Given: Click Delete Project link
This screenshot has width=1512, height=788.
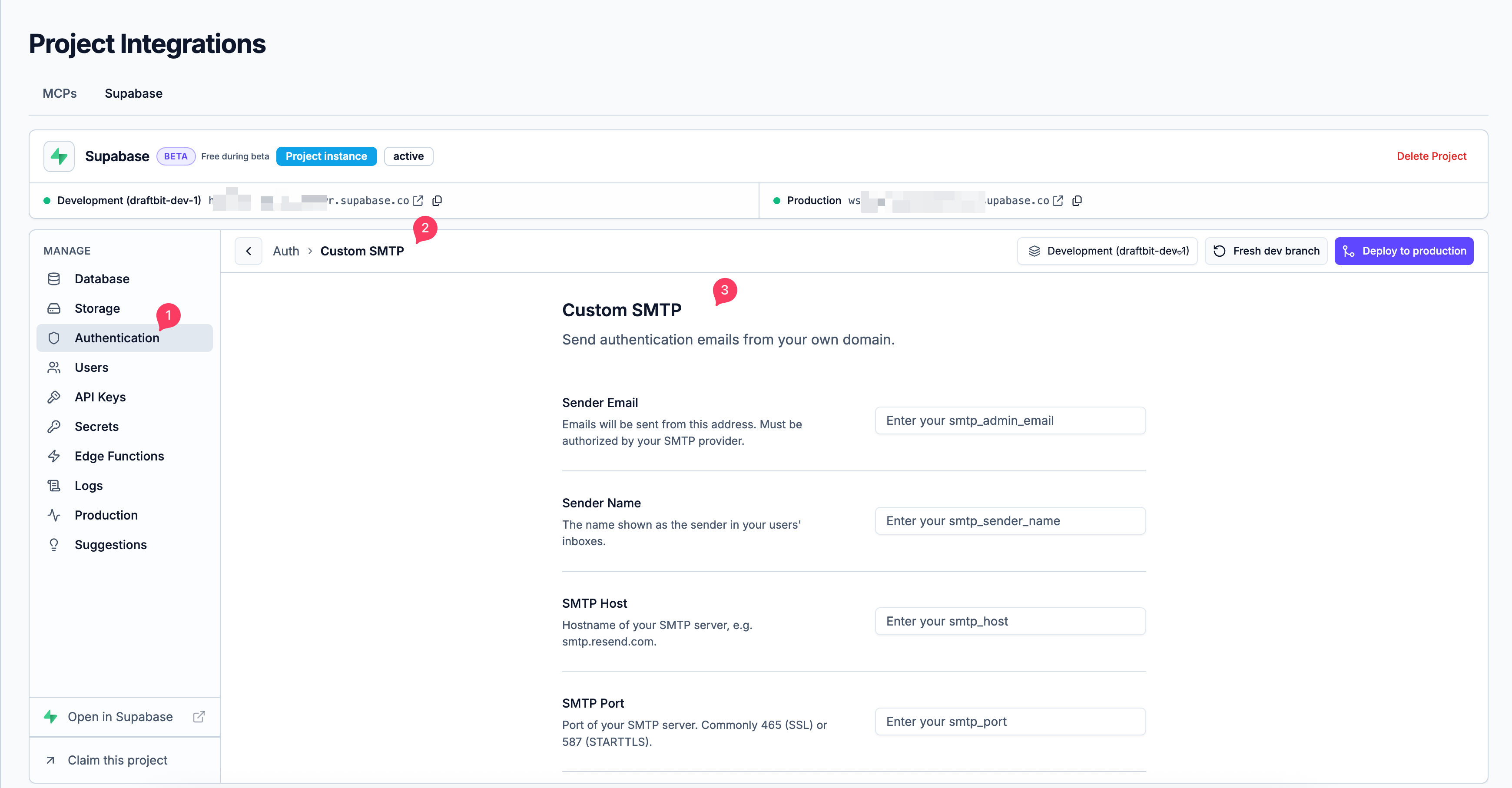Looking at the screenshot, I should (1431, 156).
